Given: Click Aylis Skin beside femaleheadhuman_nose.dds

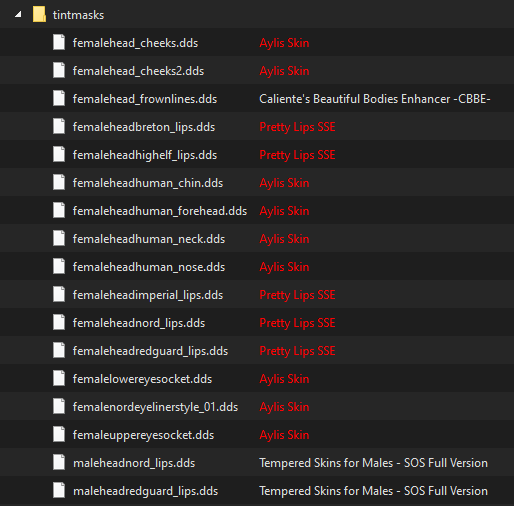Looking at the screenshot, I should [284, 267].
